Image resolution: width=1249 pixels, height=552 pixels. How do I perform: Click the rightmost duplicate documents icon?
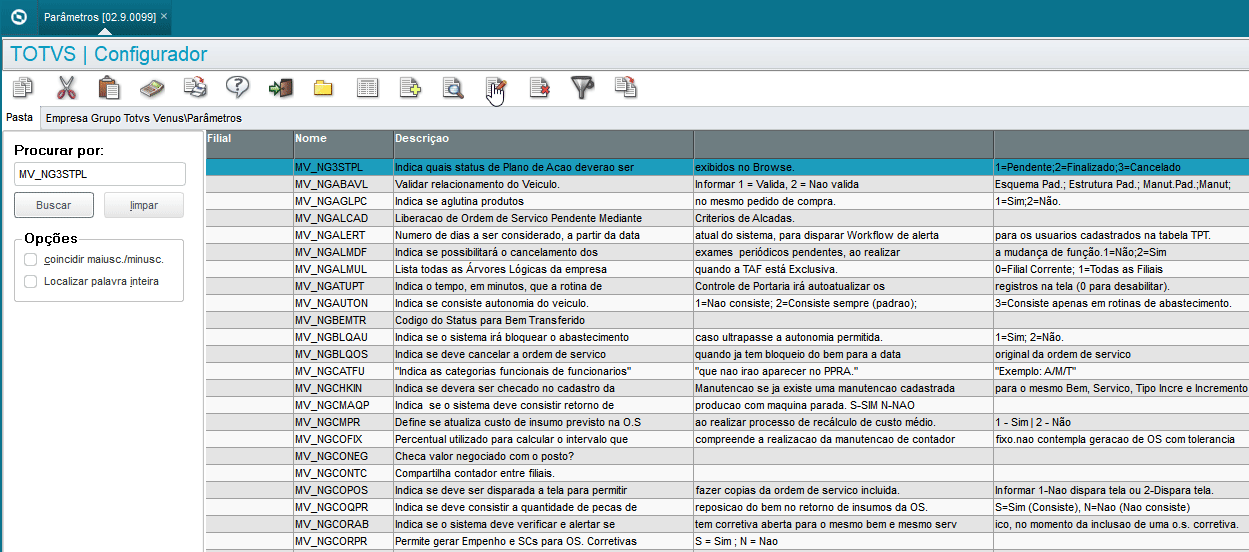pos(625,87)
